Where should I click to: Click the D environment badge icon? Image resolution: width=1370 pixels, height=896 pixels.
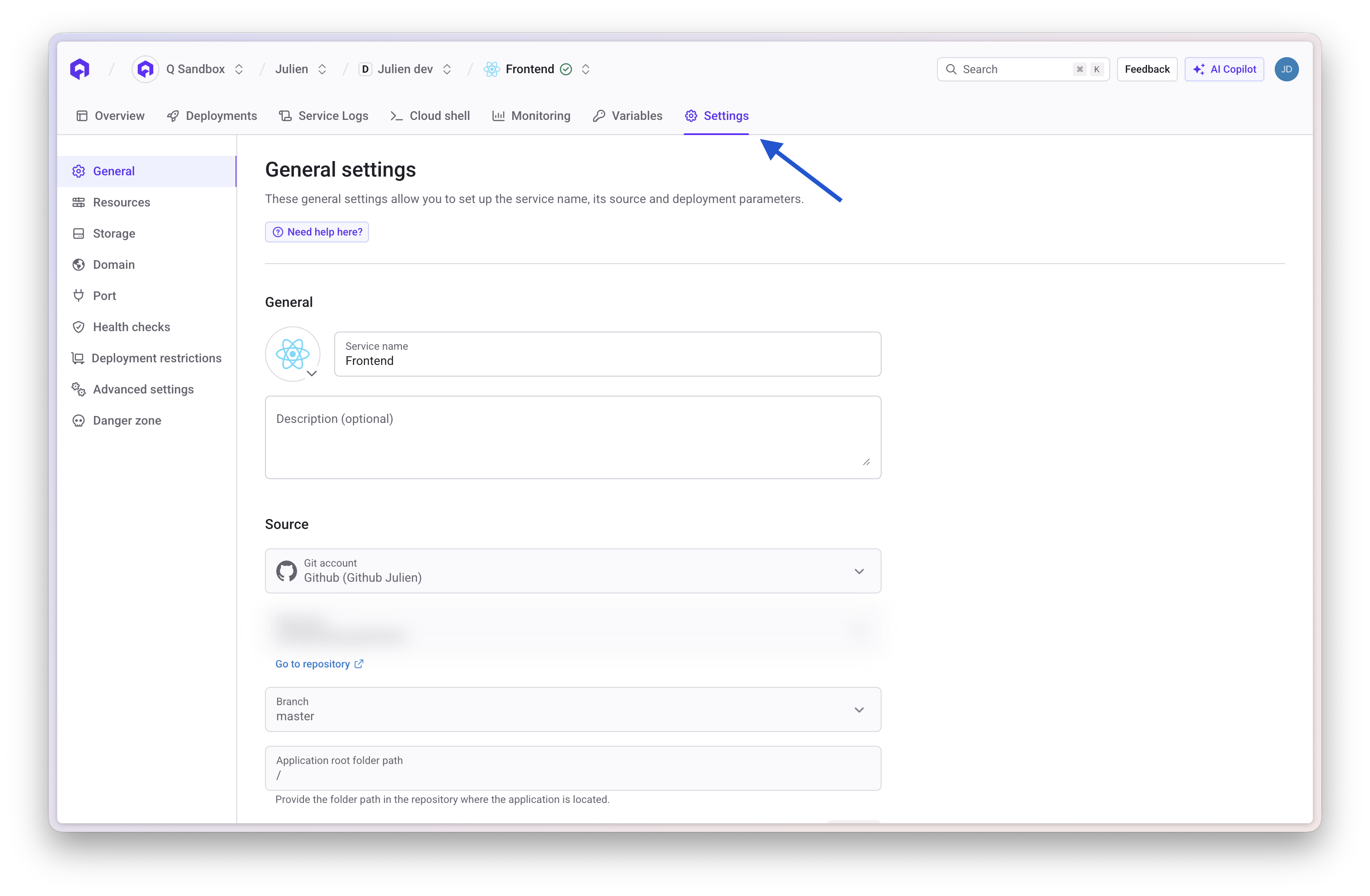pos(365,69)
